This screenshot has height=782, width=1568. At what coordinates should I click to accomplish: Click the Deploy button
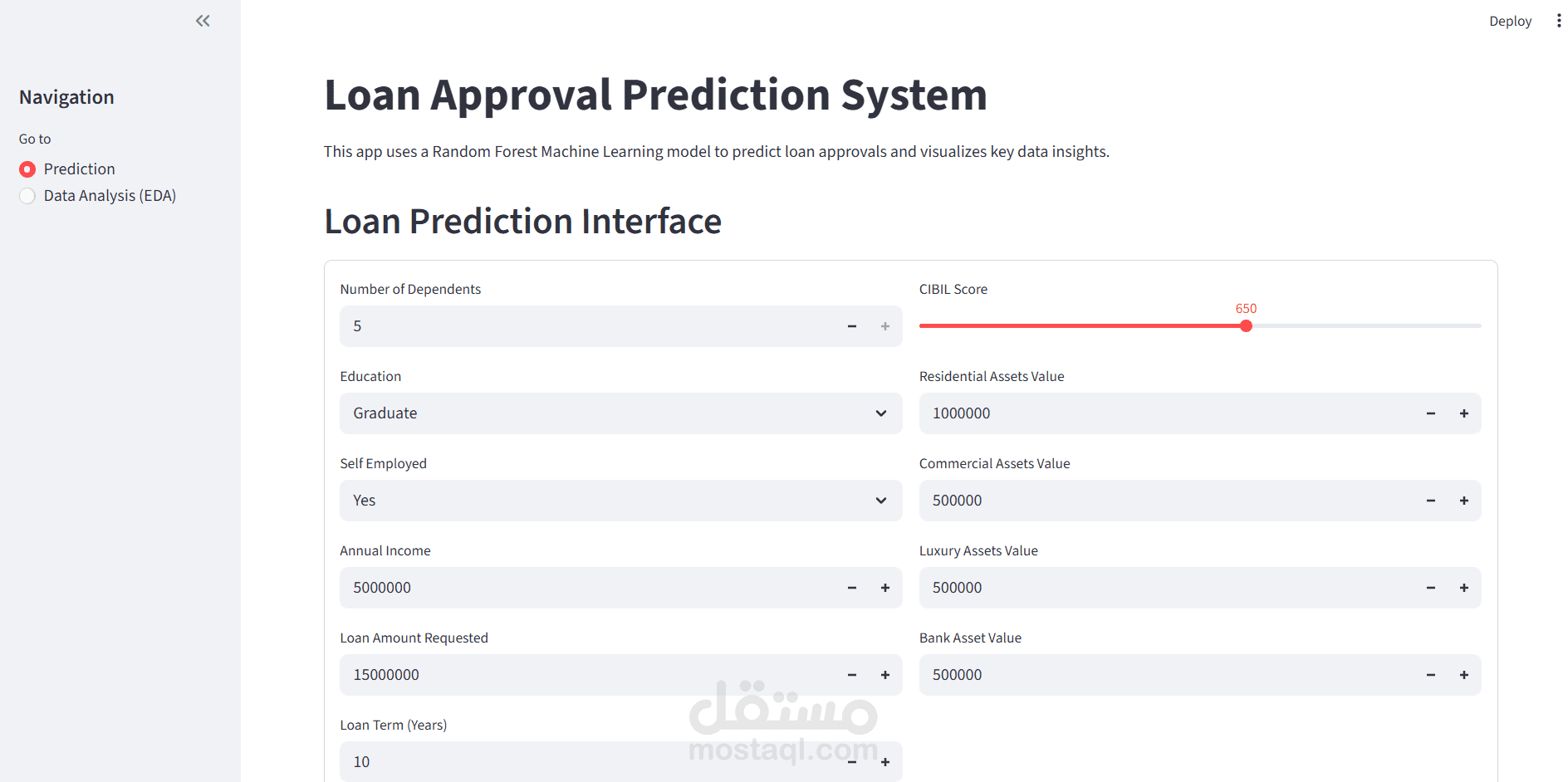[x=1509, y=21]
